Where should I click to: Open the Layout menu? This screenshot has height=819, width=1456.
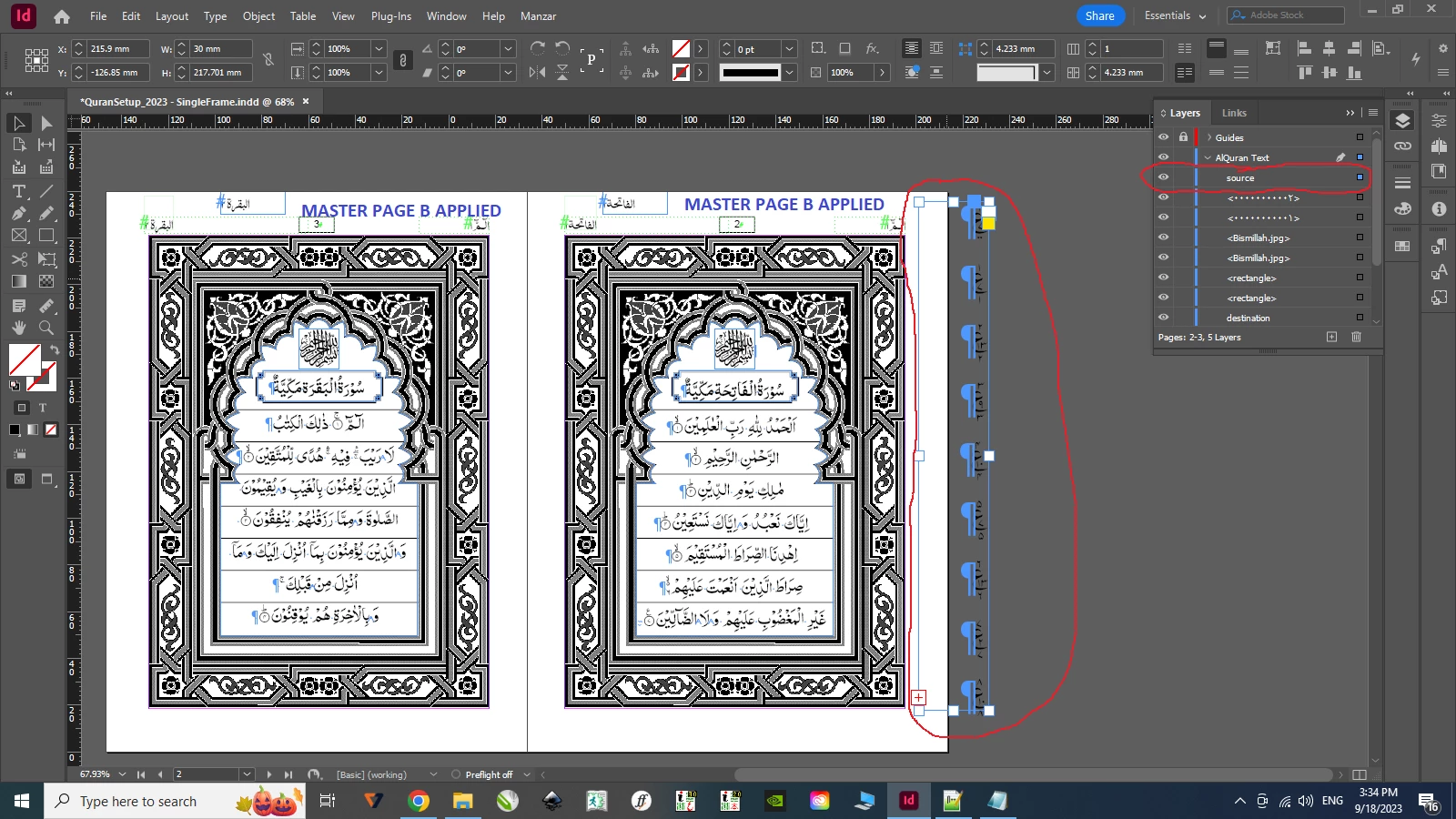click(172, 16)
